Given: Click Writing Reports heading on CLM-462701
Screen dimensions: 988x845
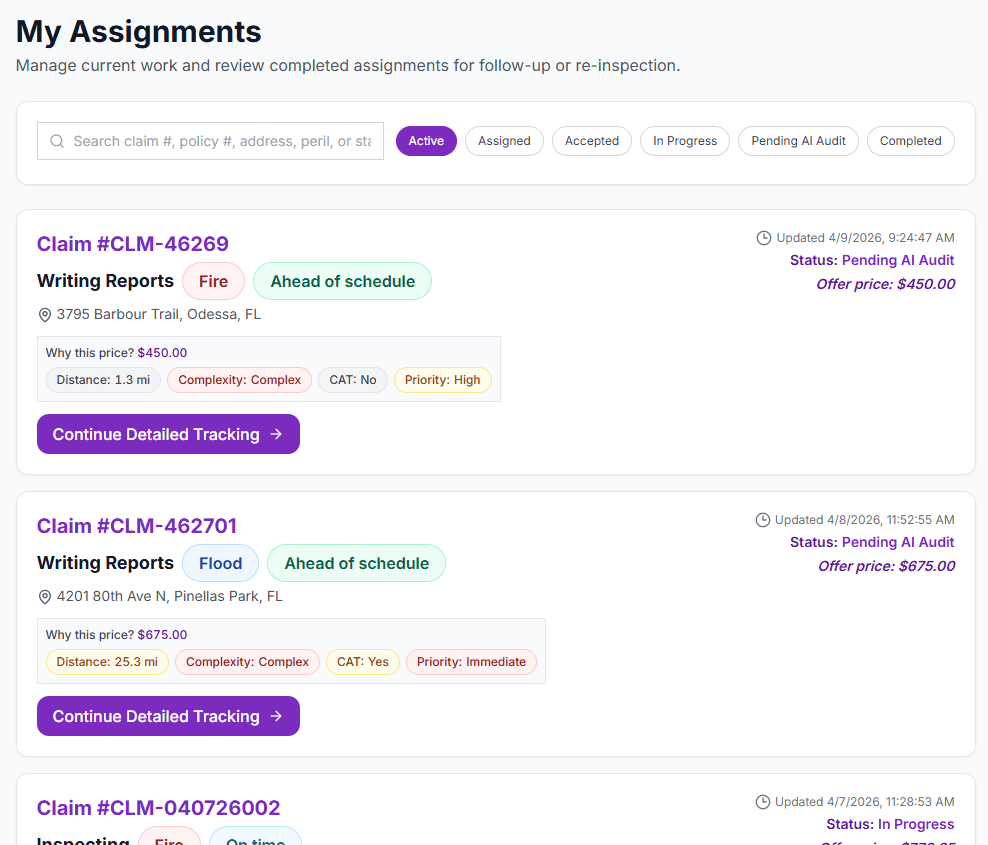Looking at the screenshot, I should point(105,563).
